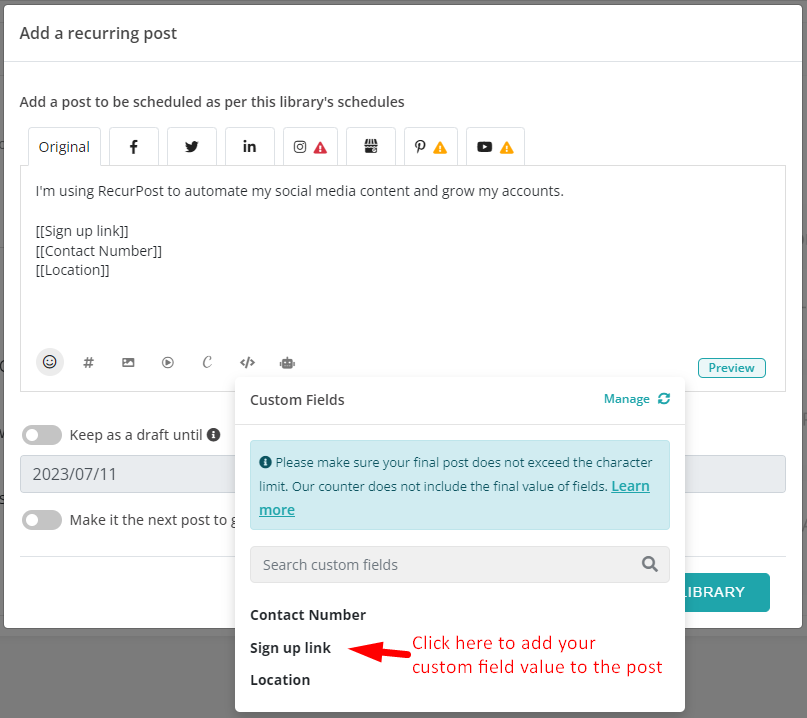Open the image attachment icon

(x=128, y=362)
